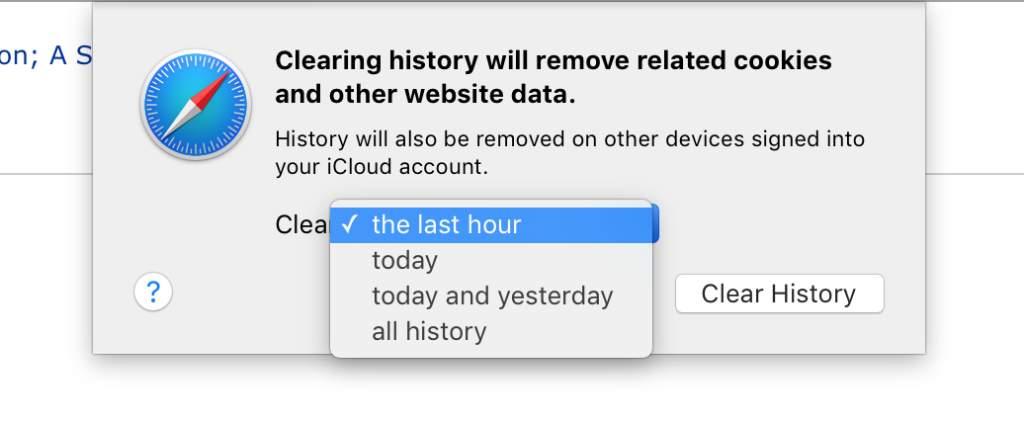Click the Safari compass icon
The width and height of the screenshot is (1024, 423).
pyautogui.click(x=196, y=104)
